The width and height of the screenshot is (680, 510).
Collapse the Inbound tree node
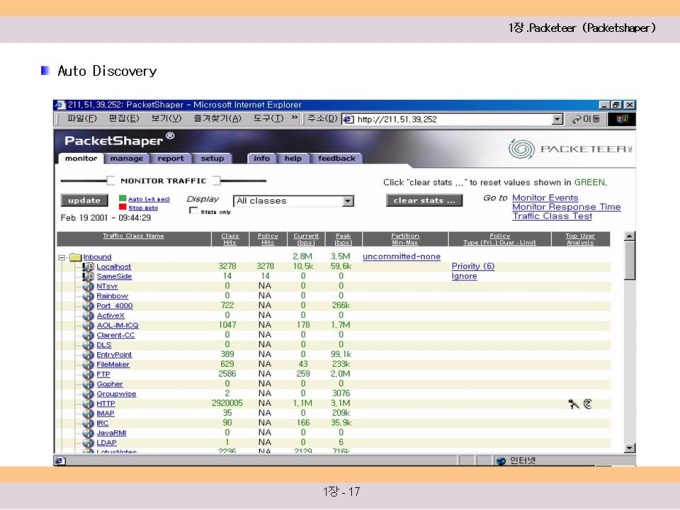point(62,258)
